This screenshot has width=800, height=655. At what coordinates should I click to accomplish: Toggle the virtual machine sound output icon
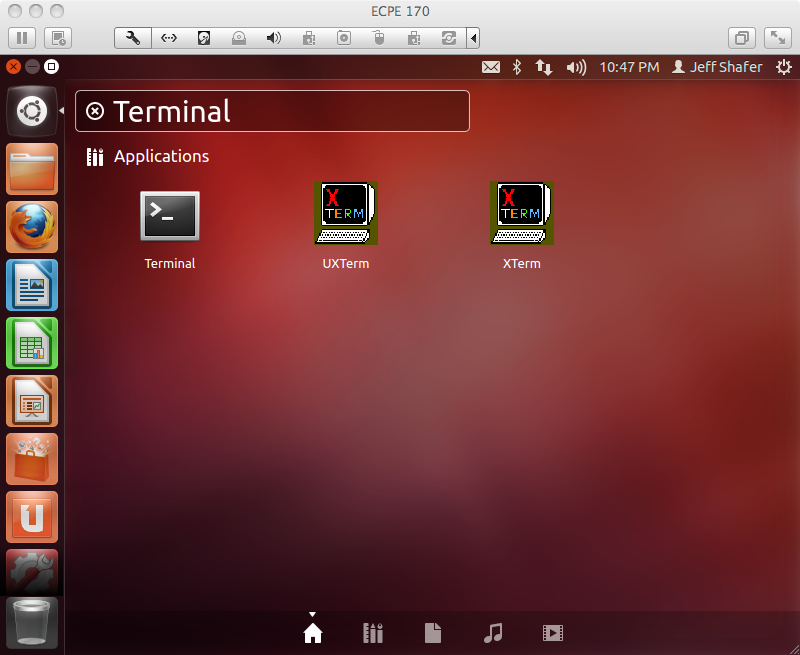[x=274, y=38]
